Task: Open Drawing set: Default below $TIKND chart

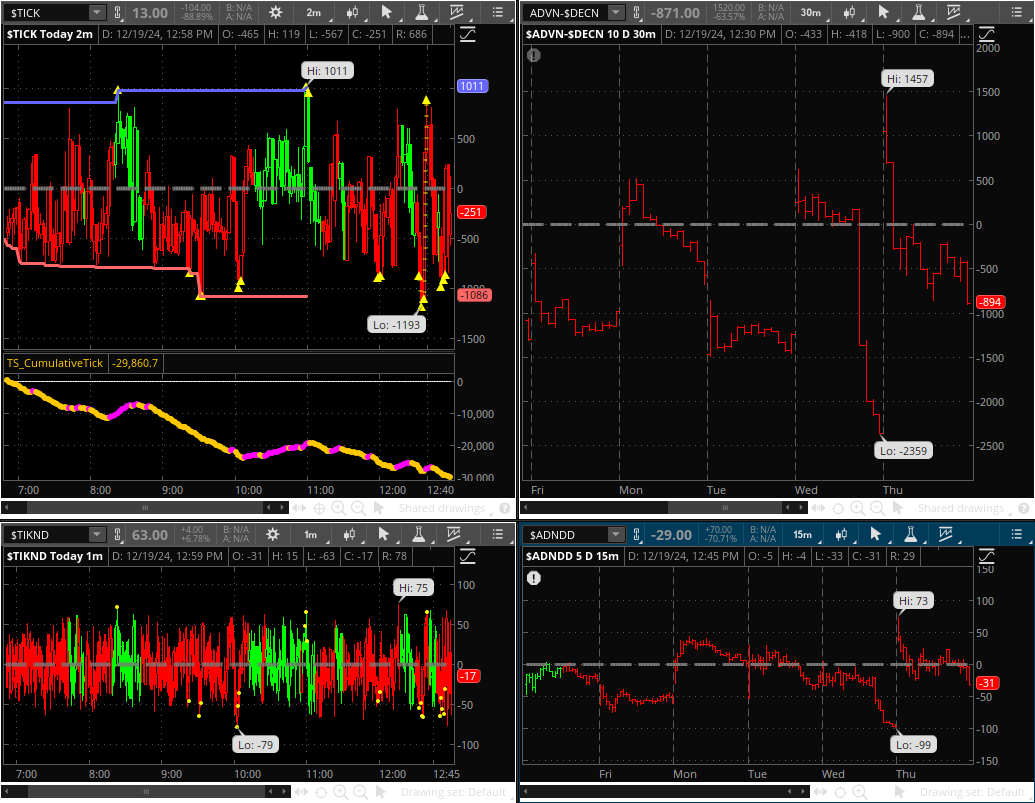Action: click(453, 792)
